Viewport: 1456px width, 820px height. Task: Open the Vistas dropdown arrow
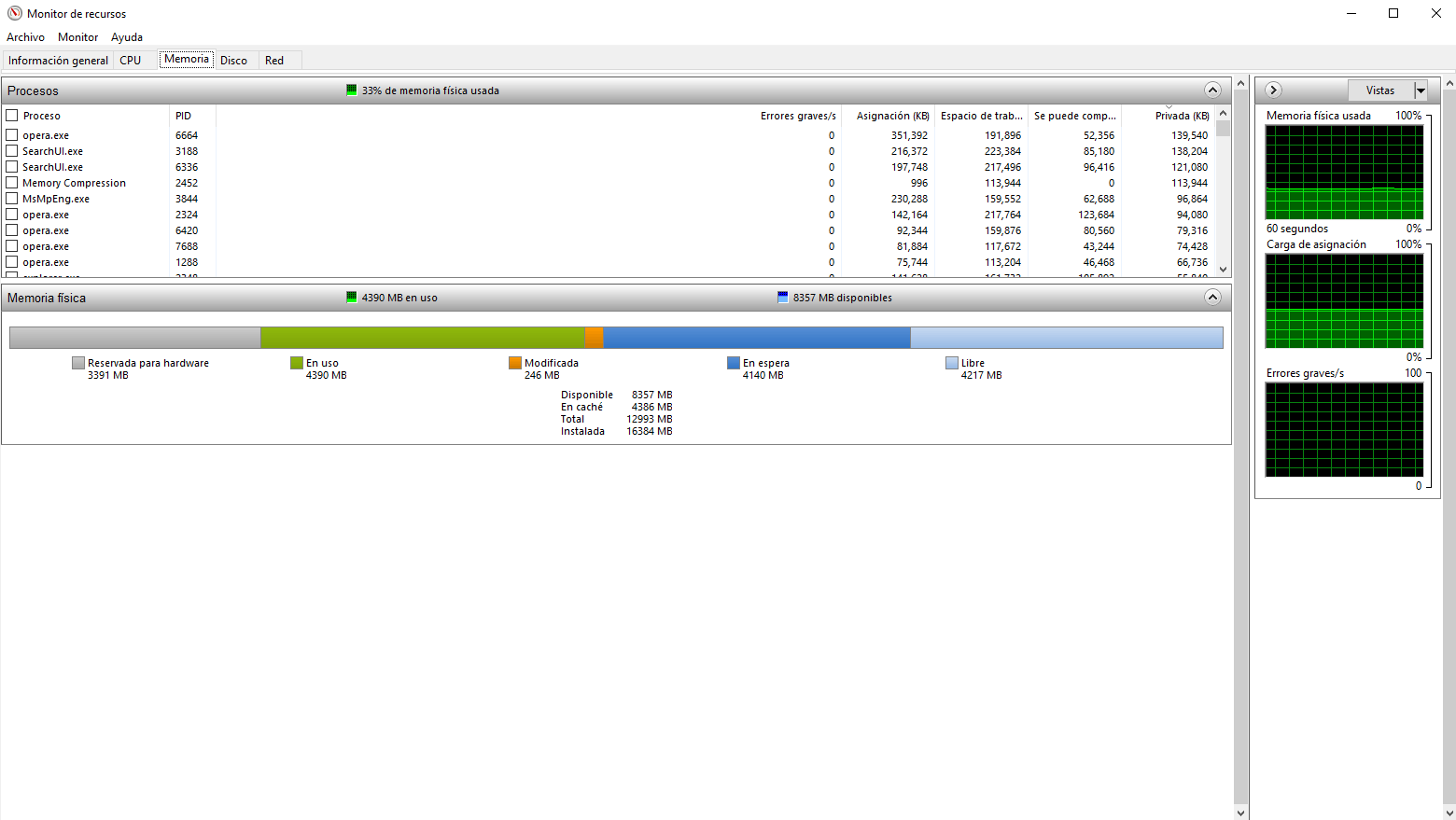coord(1421,90)
